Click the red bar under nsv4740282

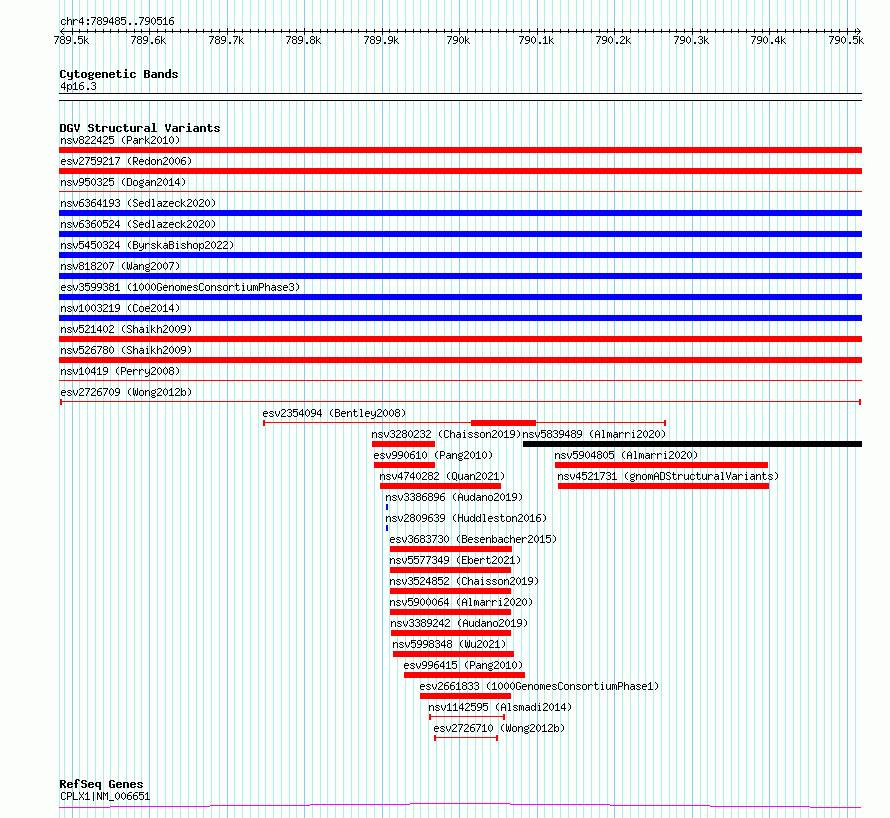pyautogui.click(x=440, y=486)
